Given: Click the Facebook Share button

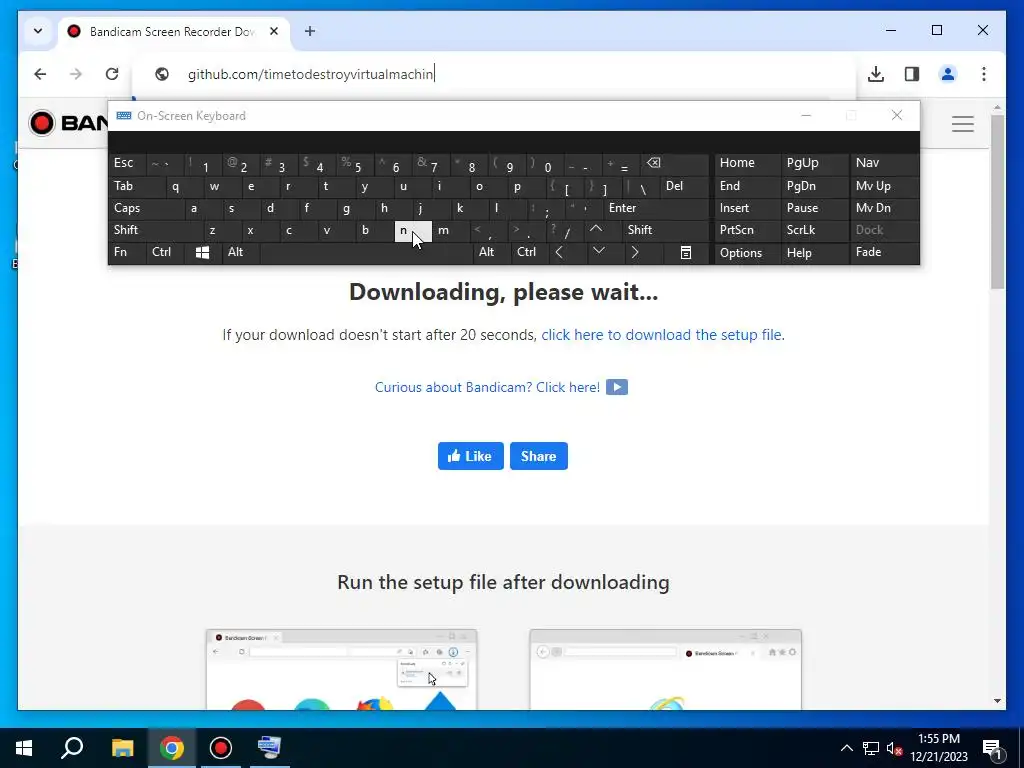Looking at the screenshot, I should click(539, 456).
